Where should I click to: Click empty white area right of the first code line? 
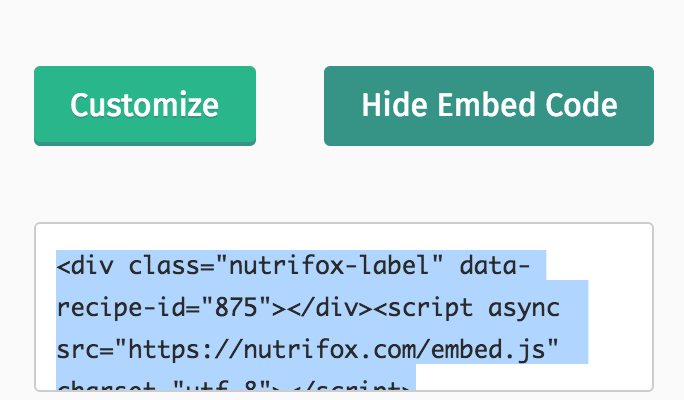tap(598, 265)
